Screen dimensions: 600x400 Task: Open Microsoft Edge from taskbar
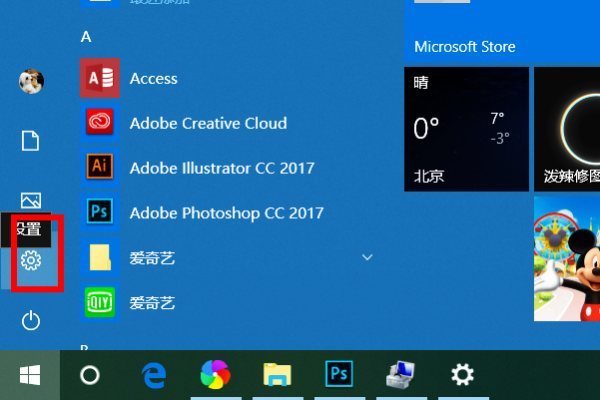coord(154,375)
